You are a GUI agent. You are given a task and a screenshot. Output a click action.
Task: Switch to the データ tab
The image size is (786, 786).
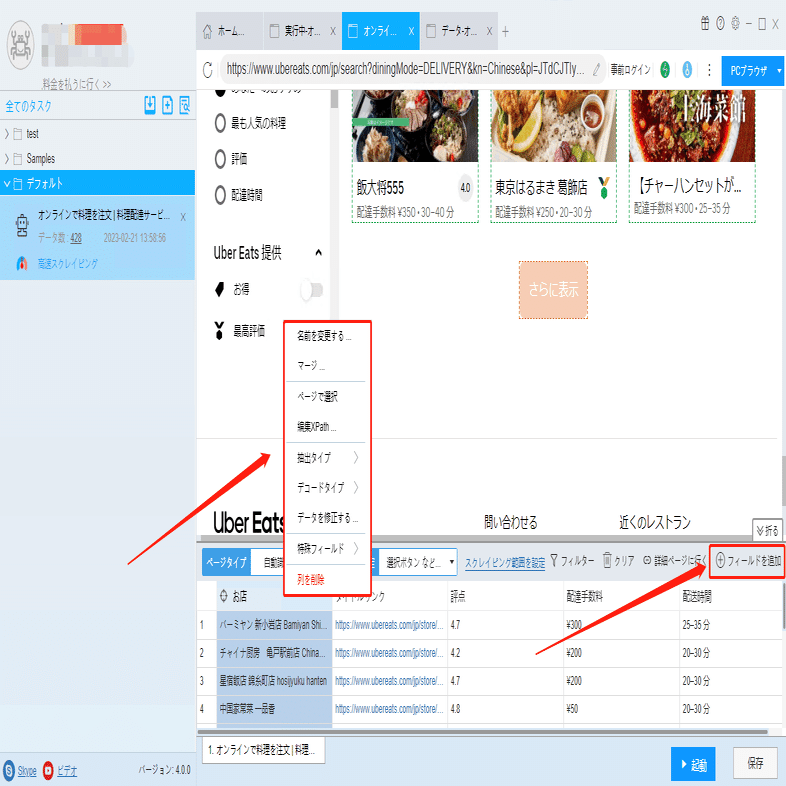459,31
